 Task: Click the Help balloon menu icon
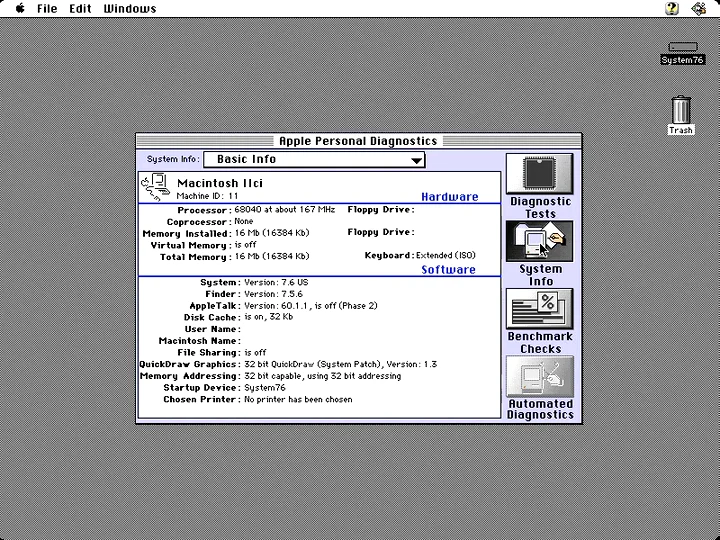pyautogui.click(x=672, y=8)
